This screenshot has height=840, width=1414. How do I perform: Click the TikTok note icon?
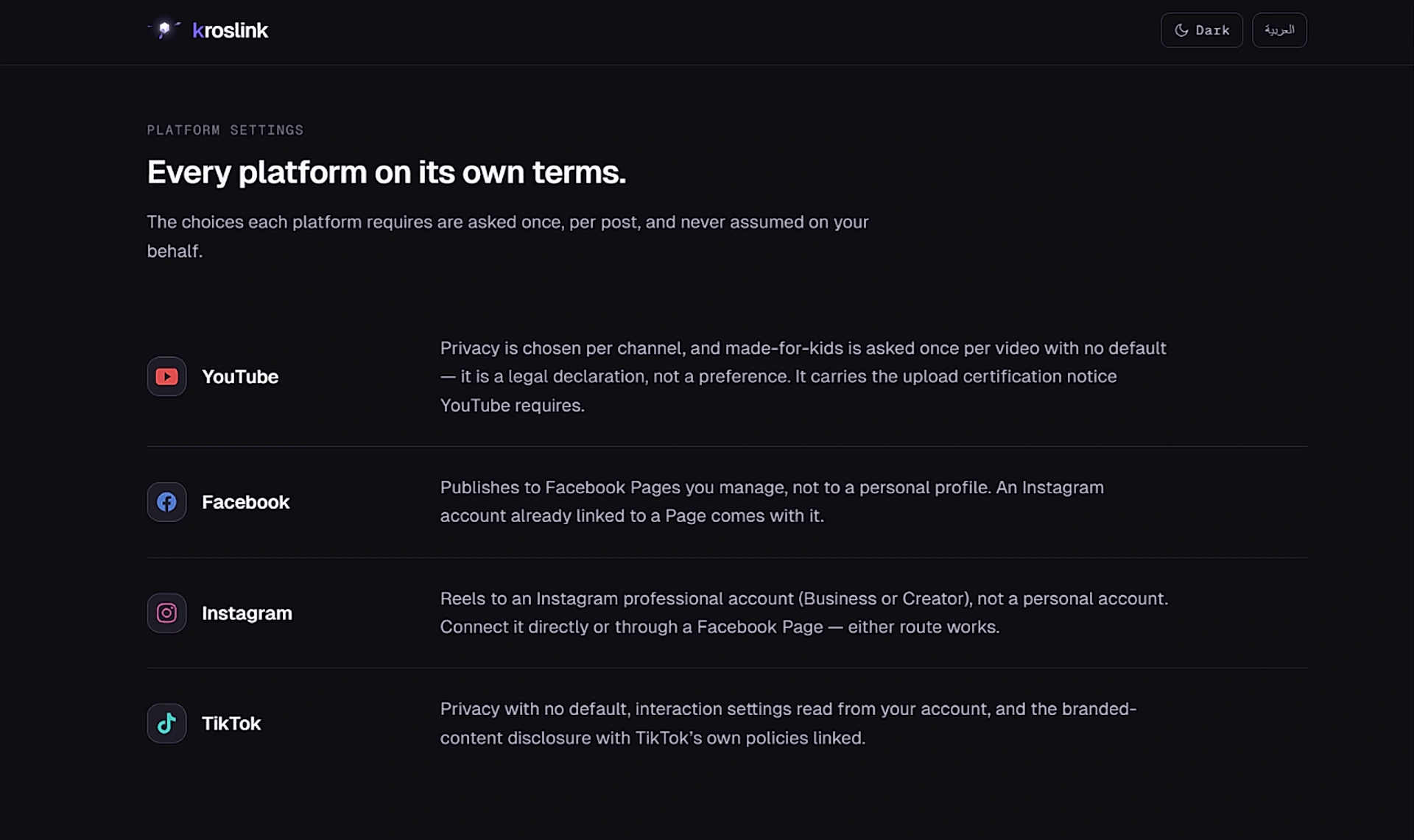click(166, 723)
